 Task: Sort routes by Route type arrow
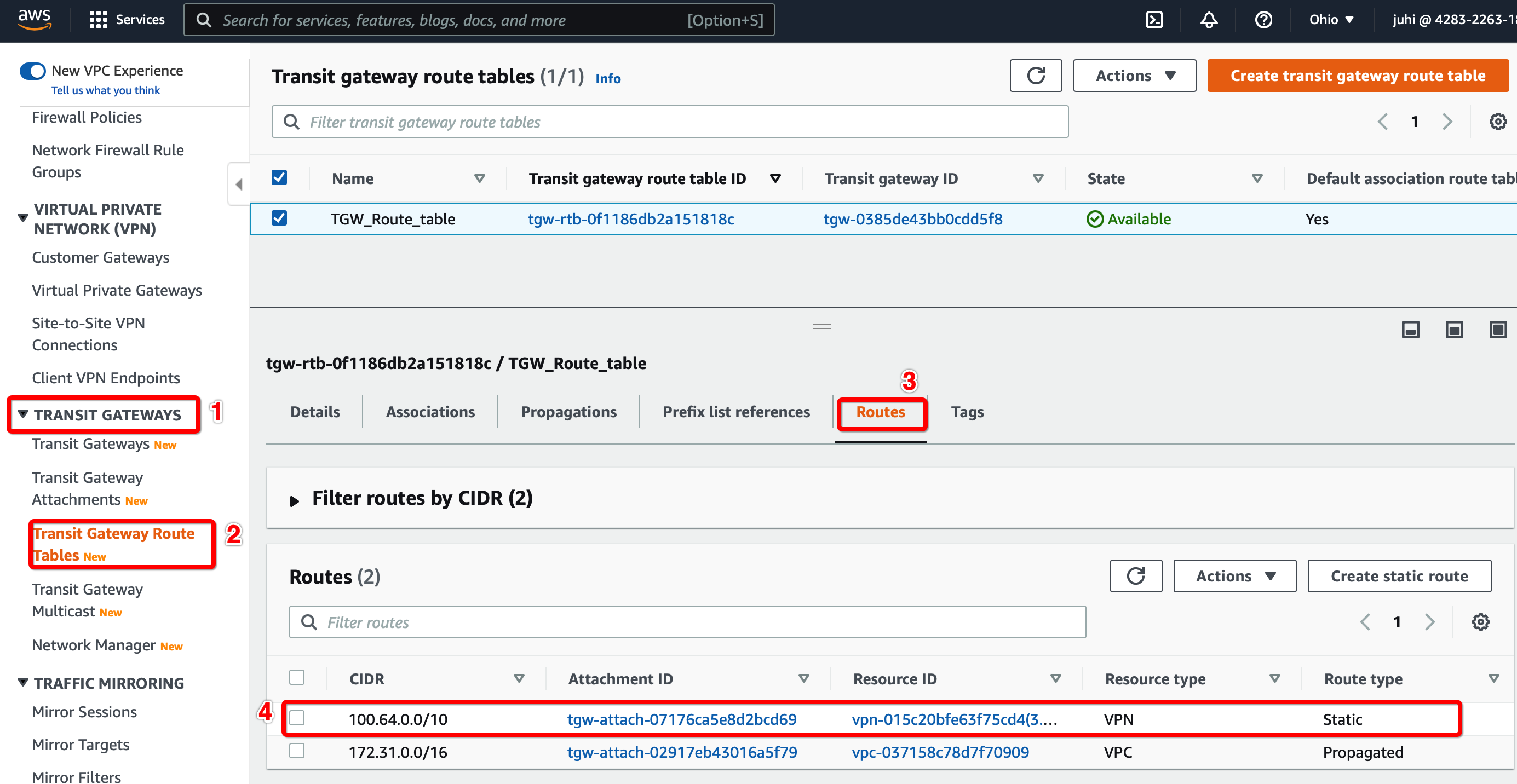1493,679
